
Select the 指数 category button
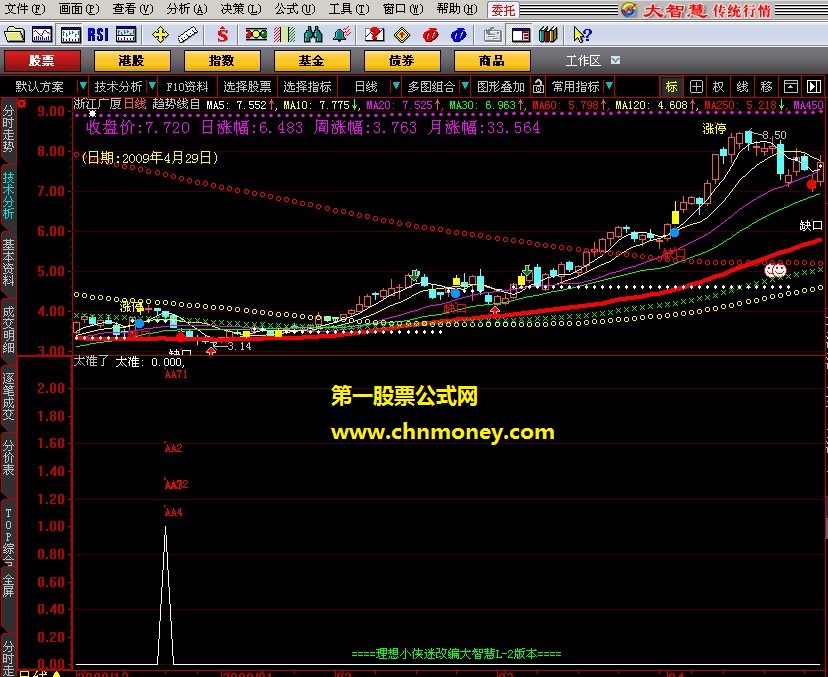click(x=222, y=61)
